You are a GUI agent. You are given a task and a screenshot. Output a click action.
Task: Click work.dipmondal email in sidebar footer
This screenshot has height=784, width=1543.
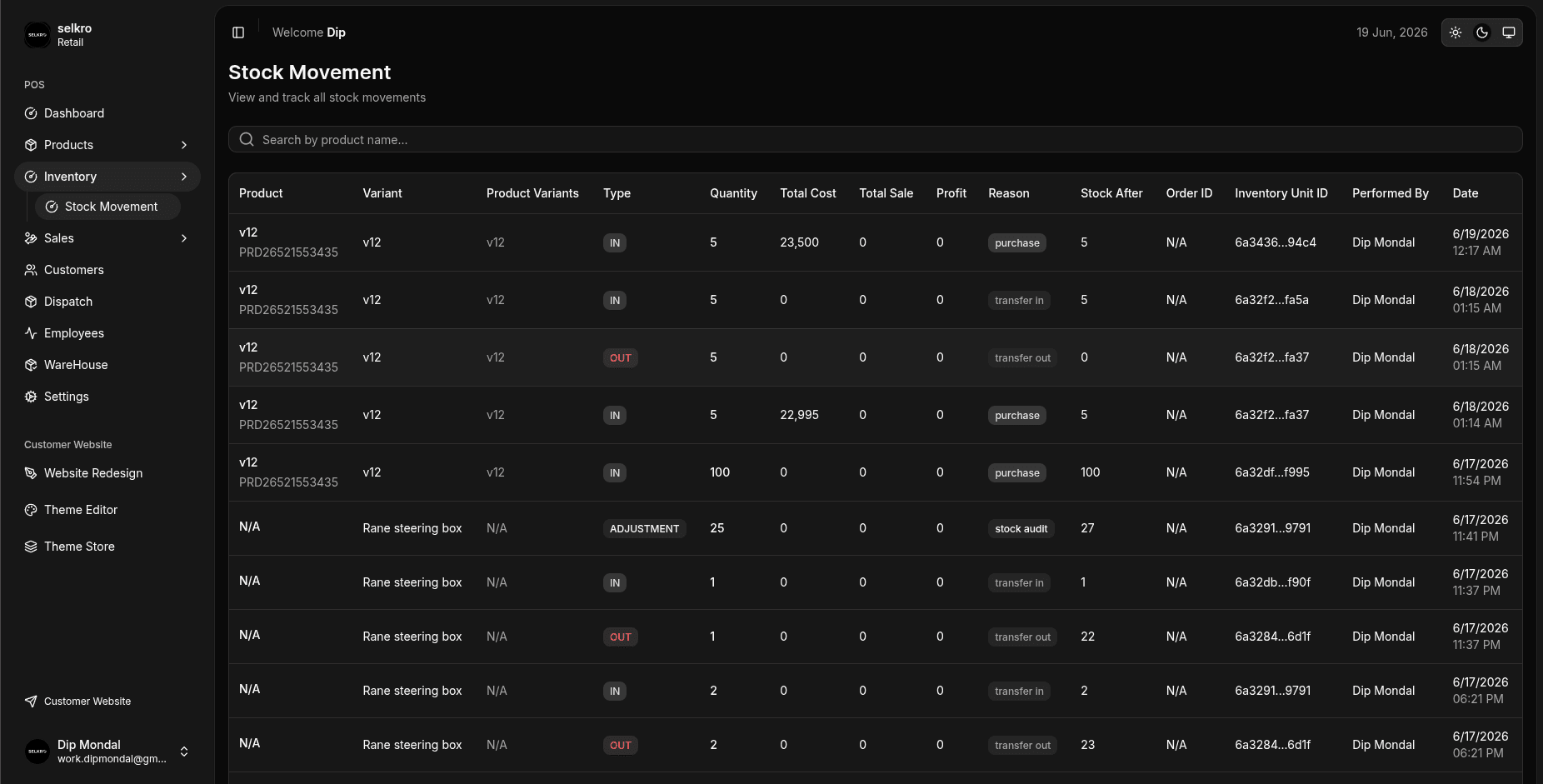point(112,759)
